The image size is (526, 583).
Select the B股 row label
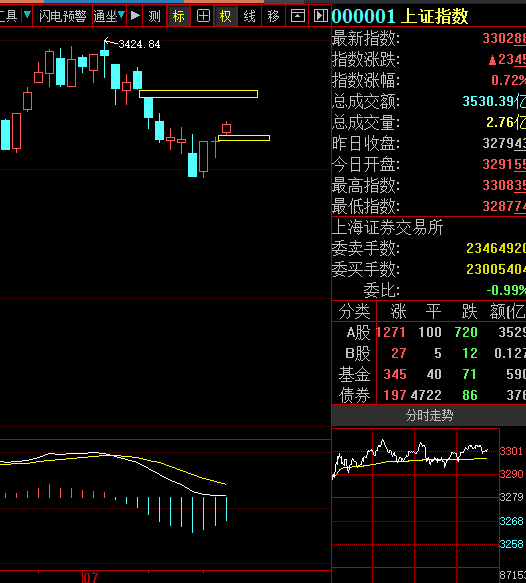[x=358, y=353]
